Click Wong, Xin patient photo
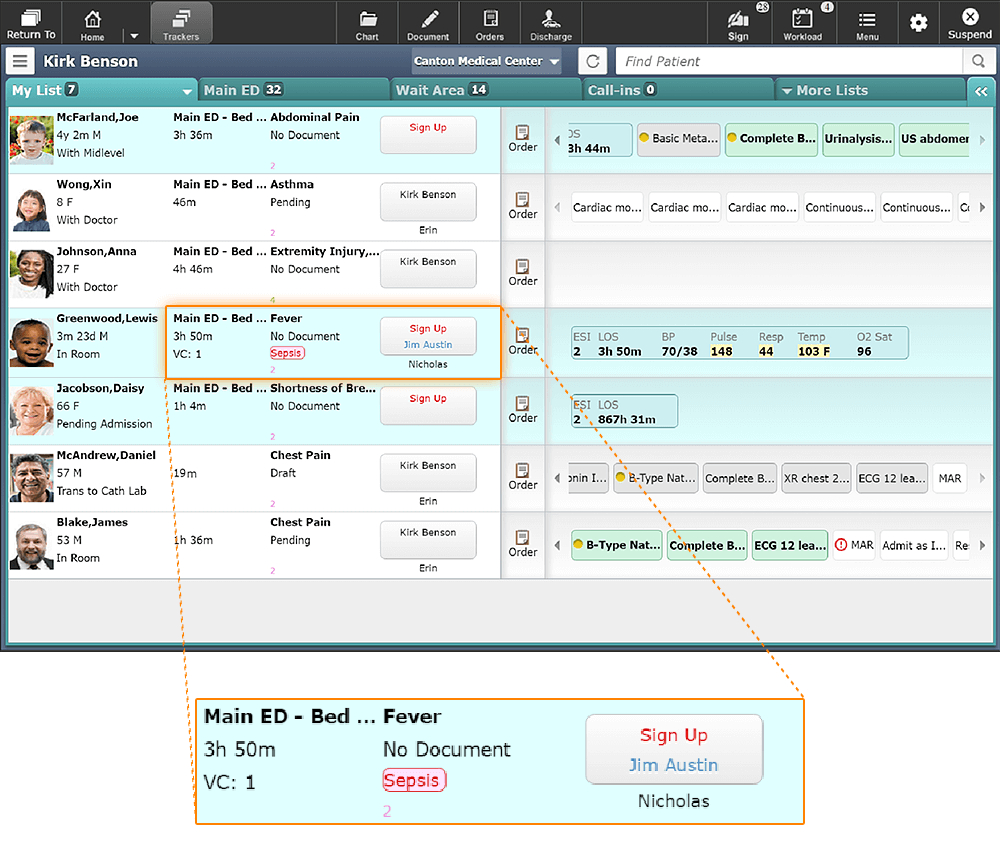Viewport: 1000px width, 862px height. pos(31,208)
